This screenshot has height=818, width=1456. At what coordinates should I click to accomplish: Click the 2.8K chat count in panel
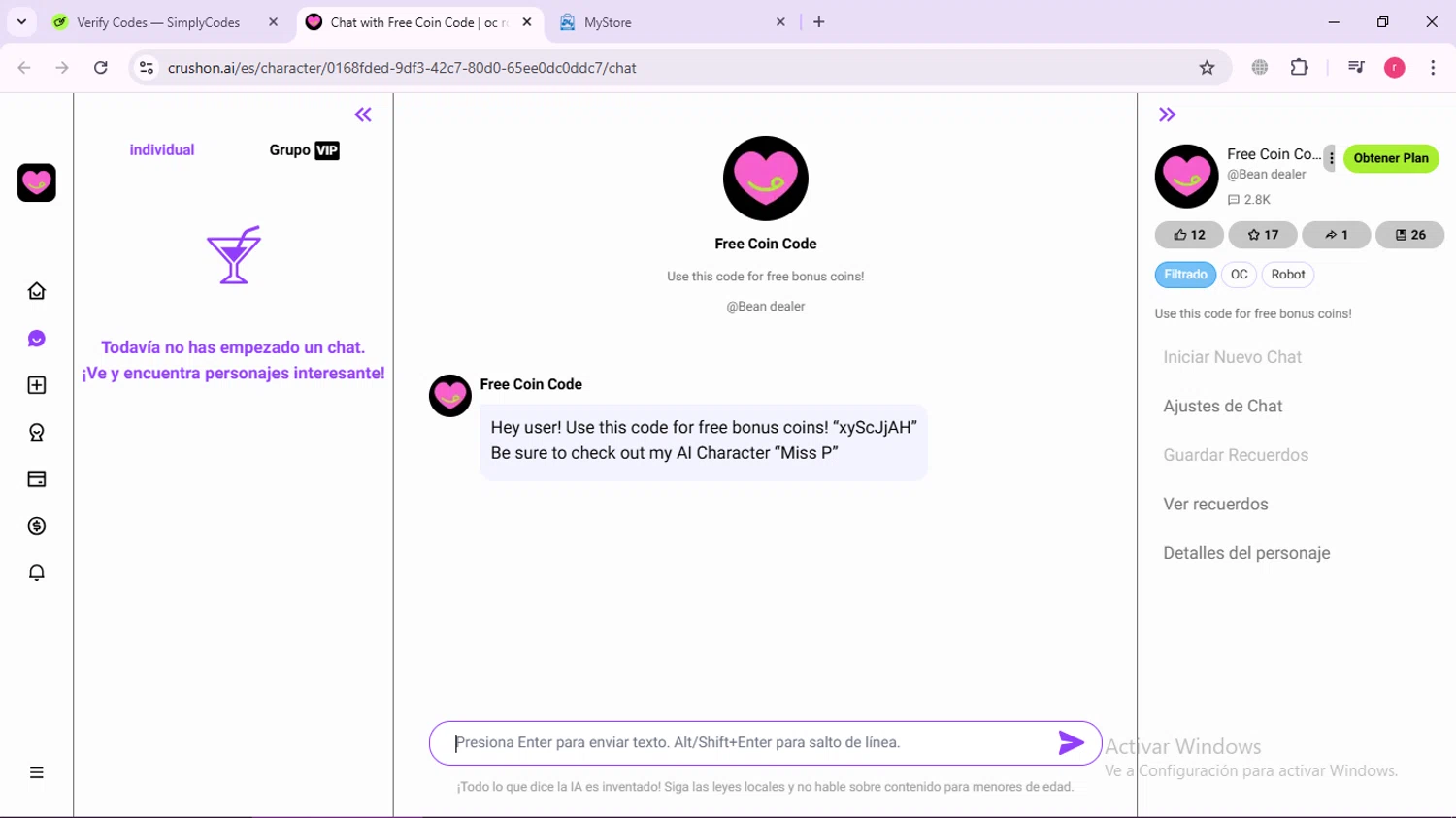[x=1249, y=200]
